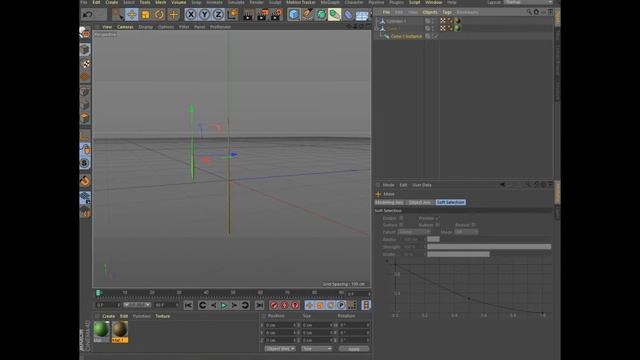Open the Attribute Manager Mode menu
This screenshot has width=640, height=360.
pos(388,185)
